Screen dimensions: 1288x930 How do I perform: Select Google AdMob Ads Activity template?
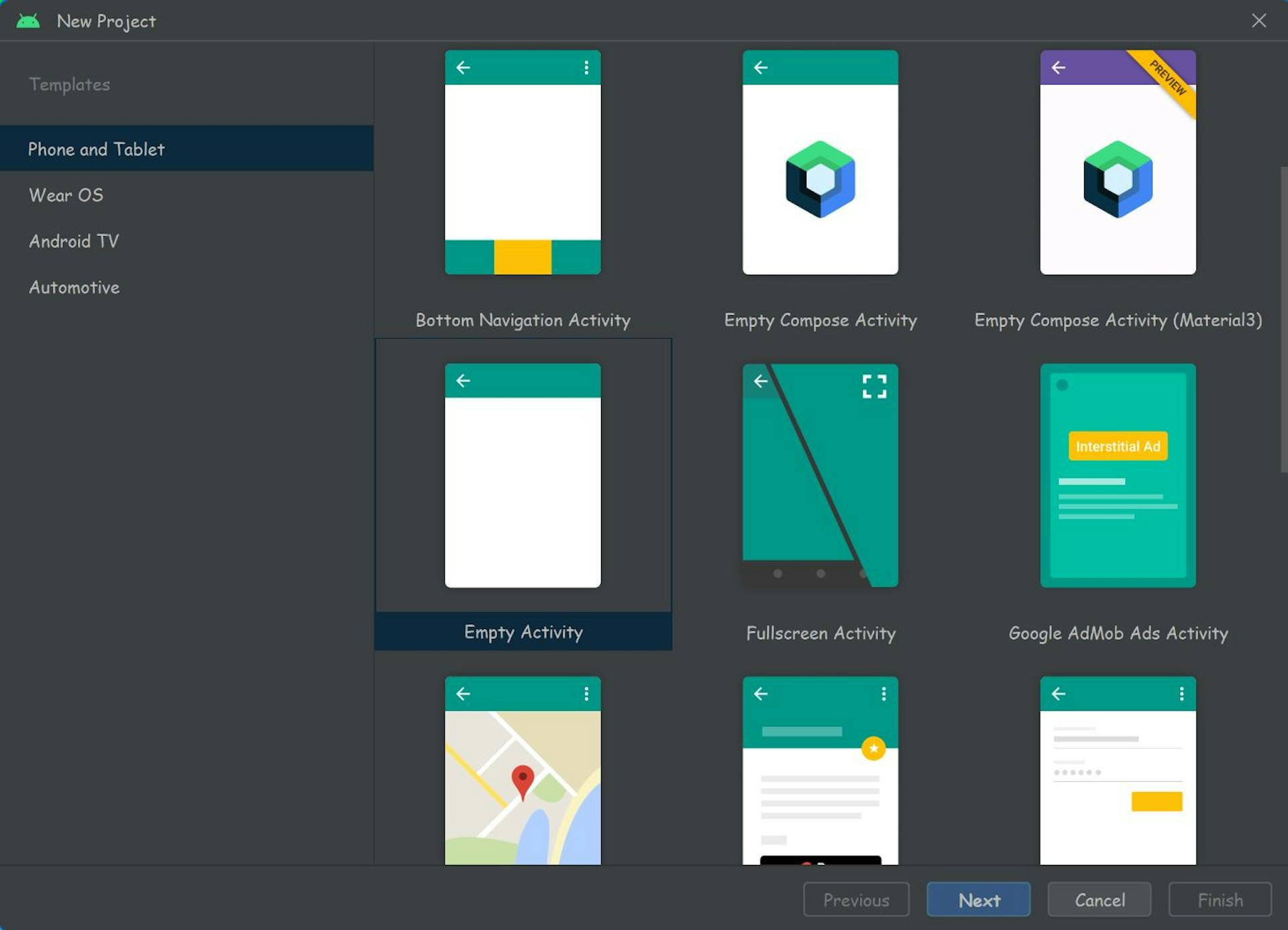[x=1118, y=475]
